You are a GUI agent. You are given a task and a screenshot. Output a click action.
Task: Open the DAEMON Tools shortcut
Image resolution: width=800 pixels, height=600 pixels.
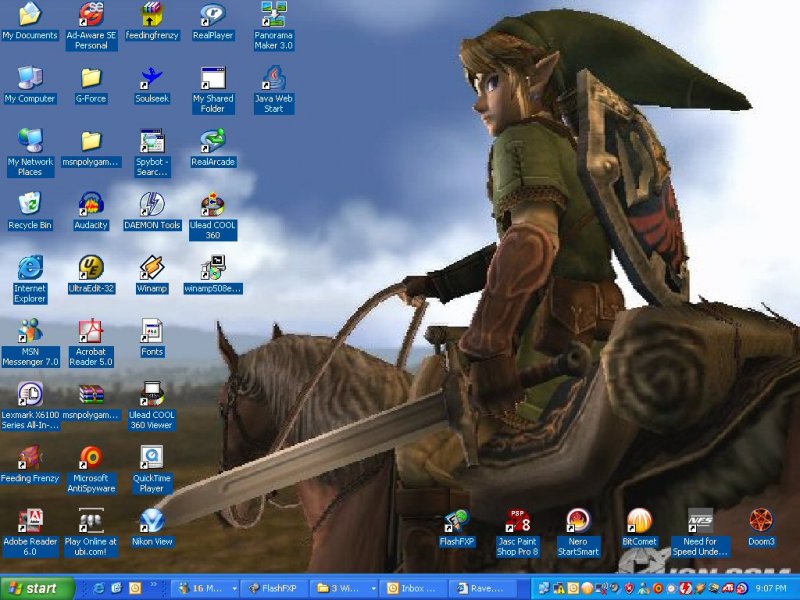point(152,211)
